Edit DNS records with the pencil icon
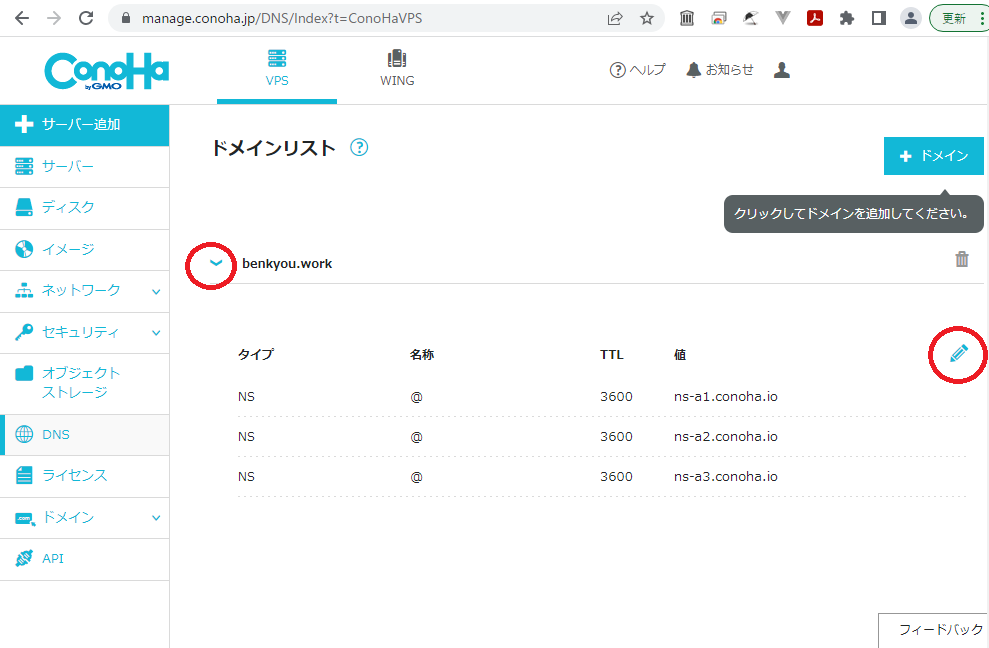 (x=959, y=354)
